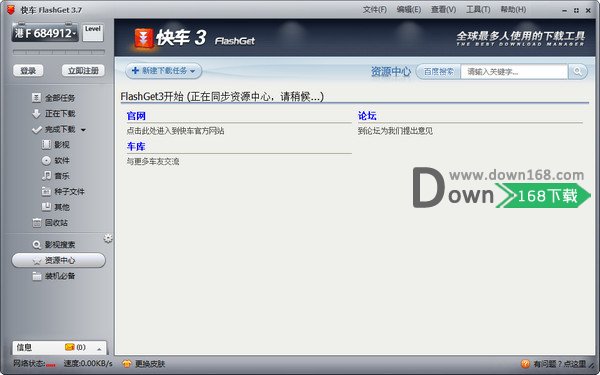Click the 立即注册 button
The height and width of the screenshot is (375, 600).
point(83,71)
